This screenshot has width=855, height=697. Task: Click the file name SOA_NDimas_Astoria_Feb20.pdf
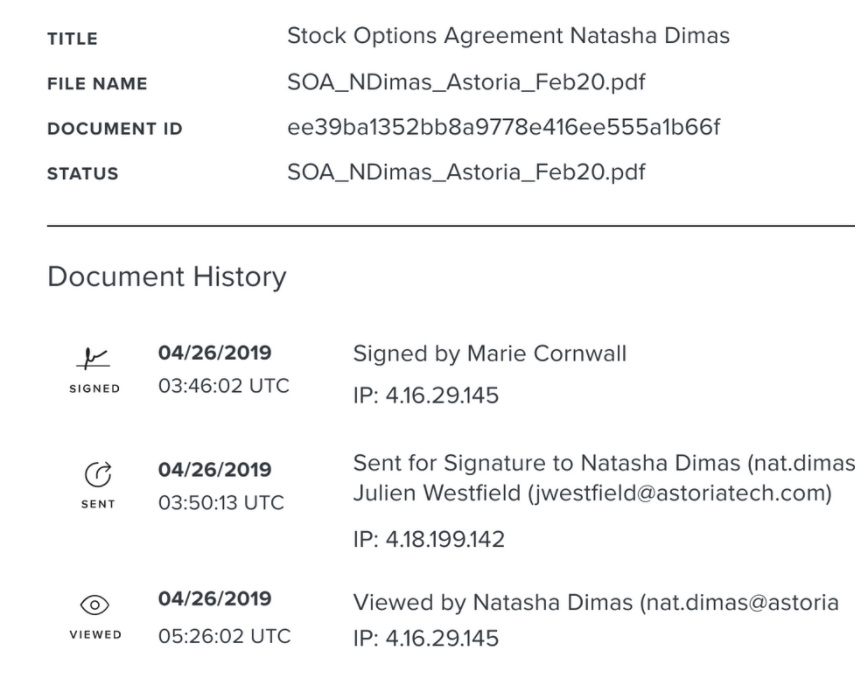point(466,82)
